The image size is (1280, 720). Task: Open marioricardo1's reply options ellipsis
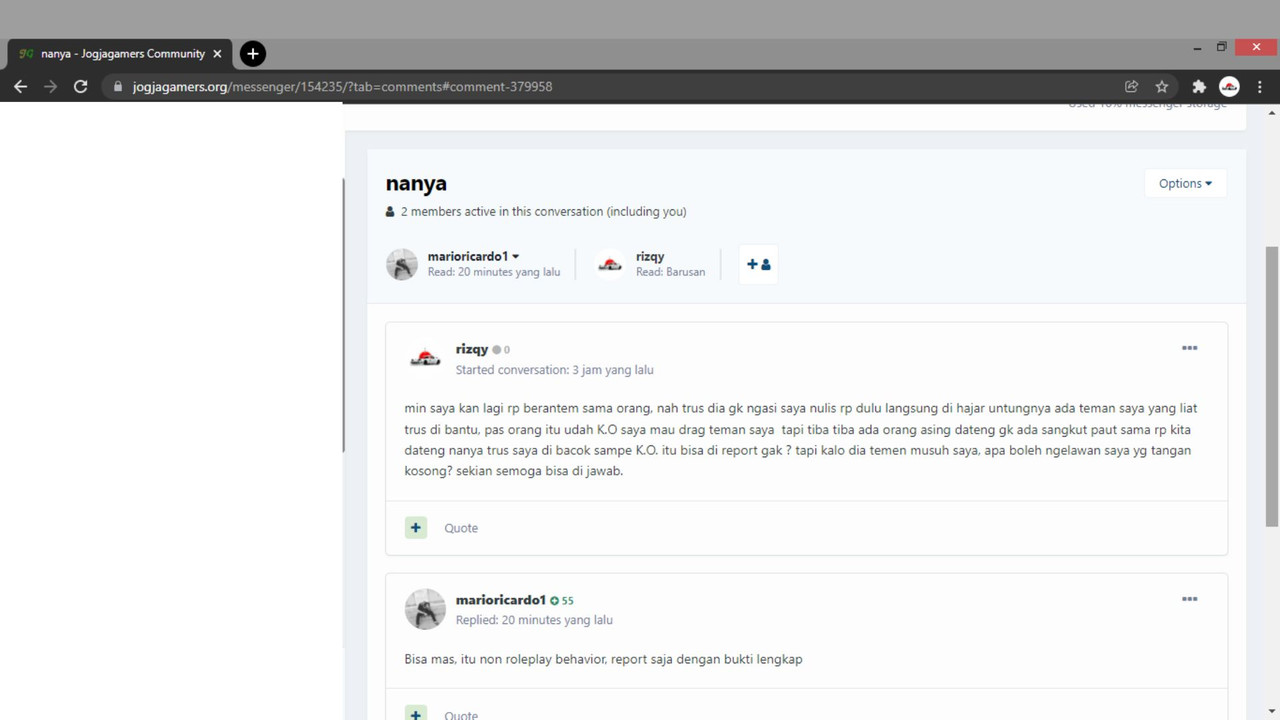[x=1189, y=599]
